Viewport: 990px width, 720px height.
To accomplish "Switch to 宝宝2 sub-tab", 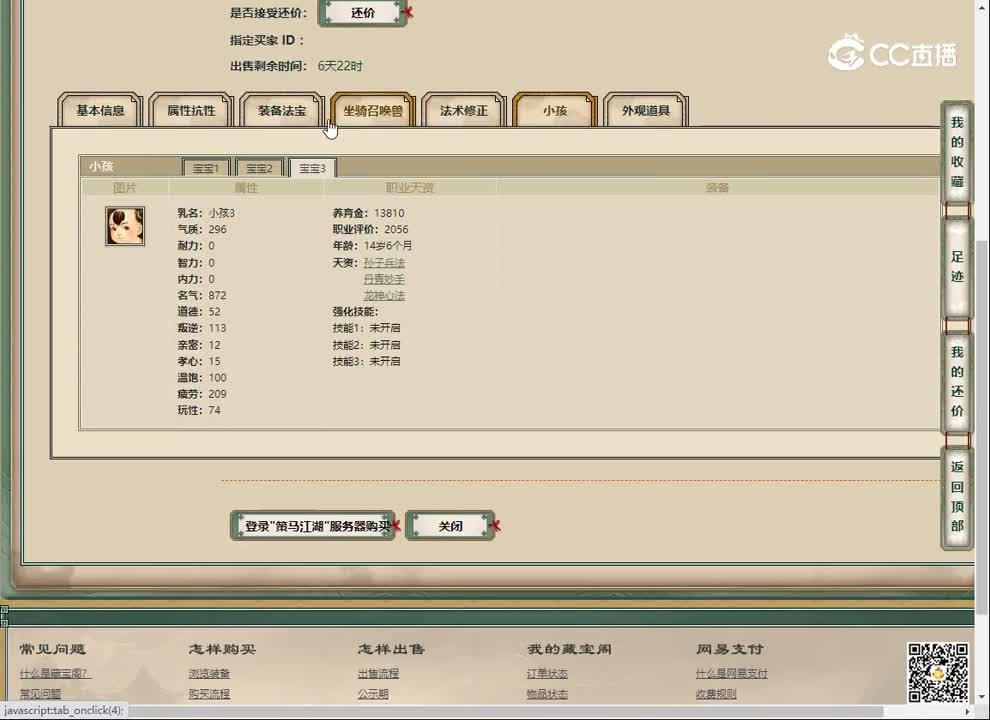I will (x=258, y=167).
